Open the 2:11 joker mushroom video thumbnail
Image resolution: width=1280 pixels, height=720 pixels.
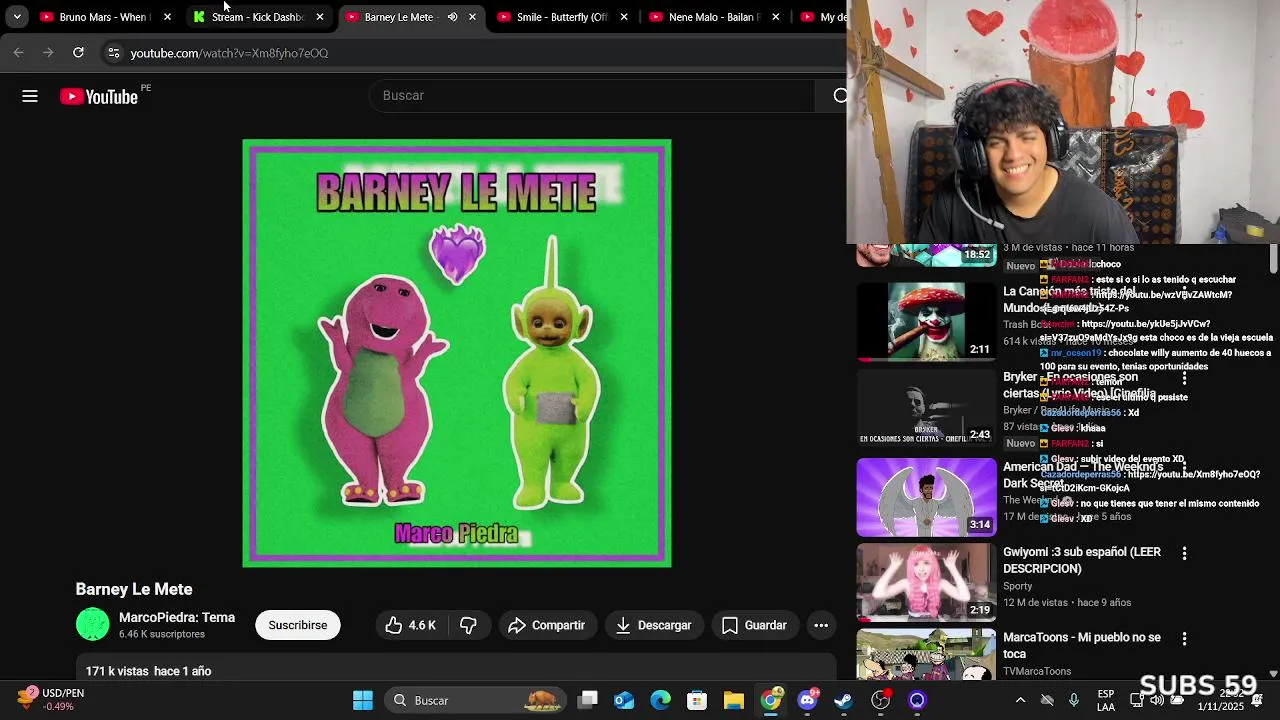927,322
